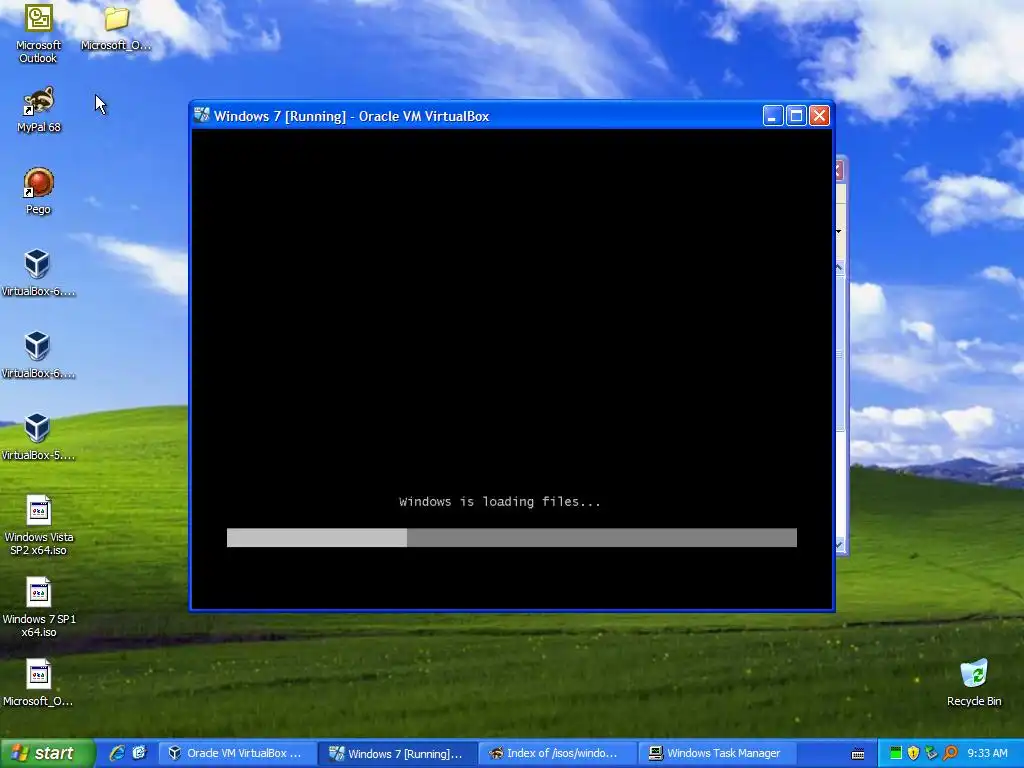Viewport: 1024px width, 768px height.
Task: Switch to Index of /isos/windo... taskbar button
Action: click(x=558, y=753)
